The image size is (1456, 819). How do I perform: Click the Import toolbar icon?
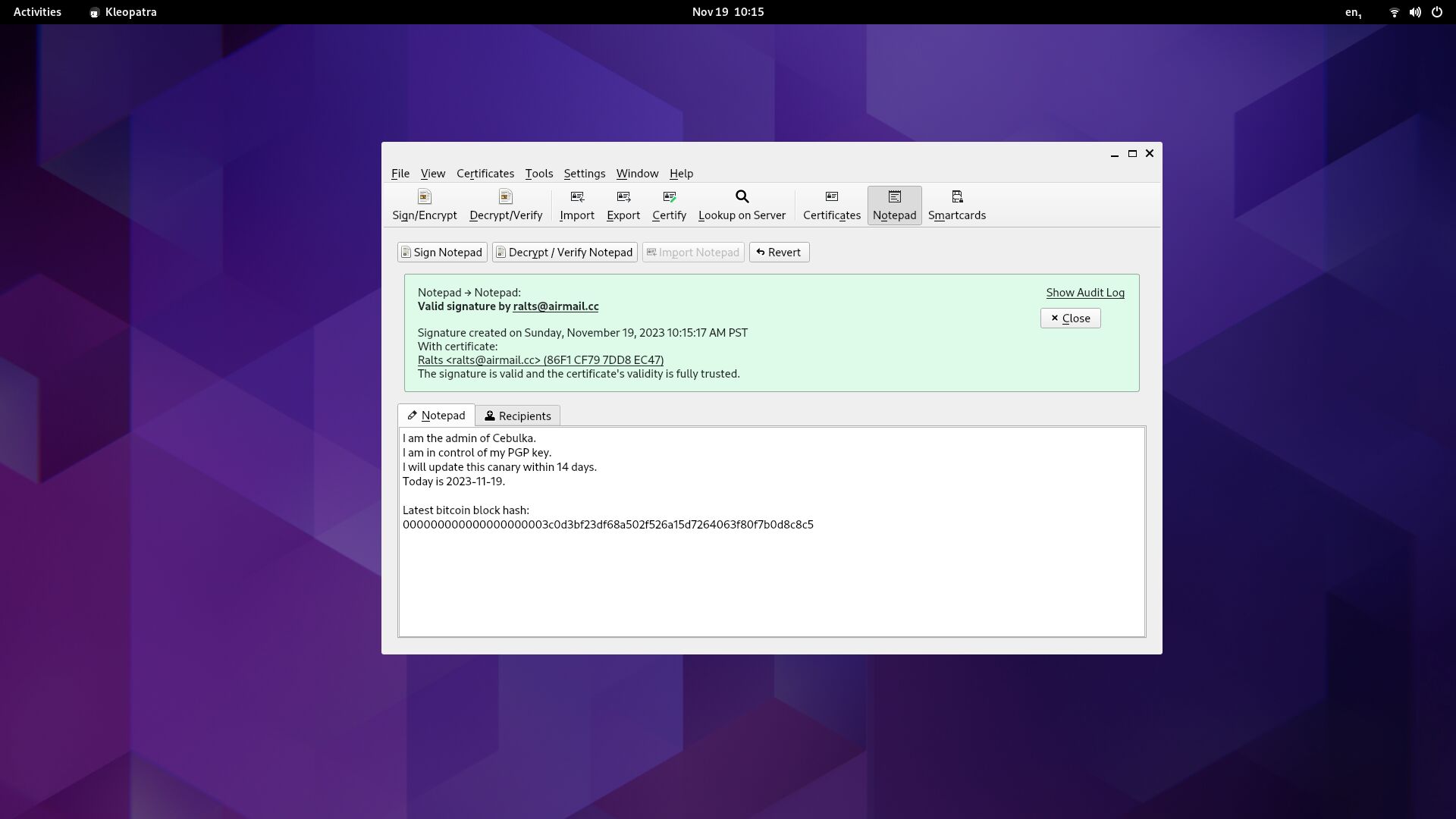576,204
